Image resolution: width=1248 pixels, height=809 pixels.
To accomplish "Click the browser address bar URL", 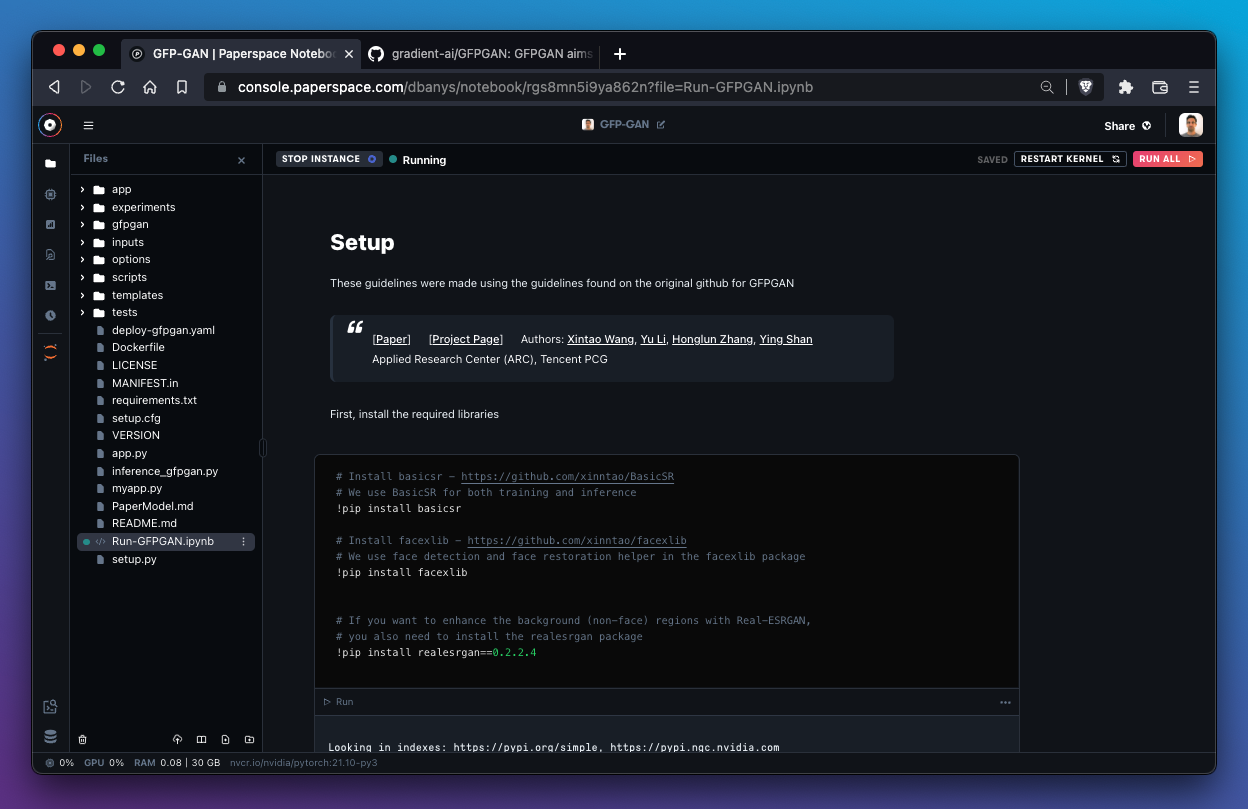I will click(x=525, y=87).
